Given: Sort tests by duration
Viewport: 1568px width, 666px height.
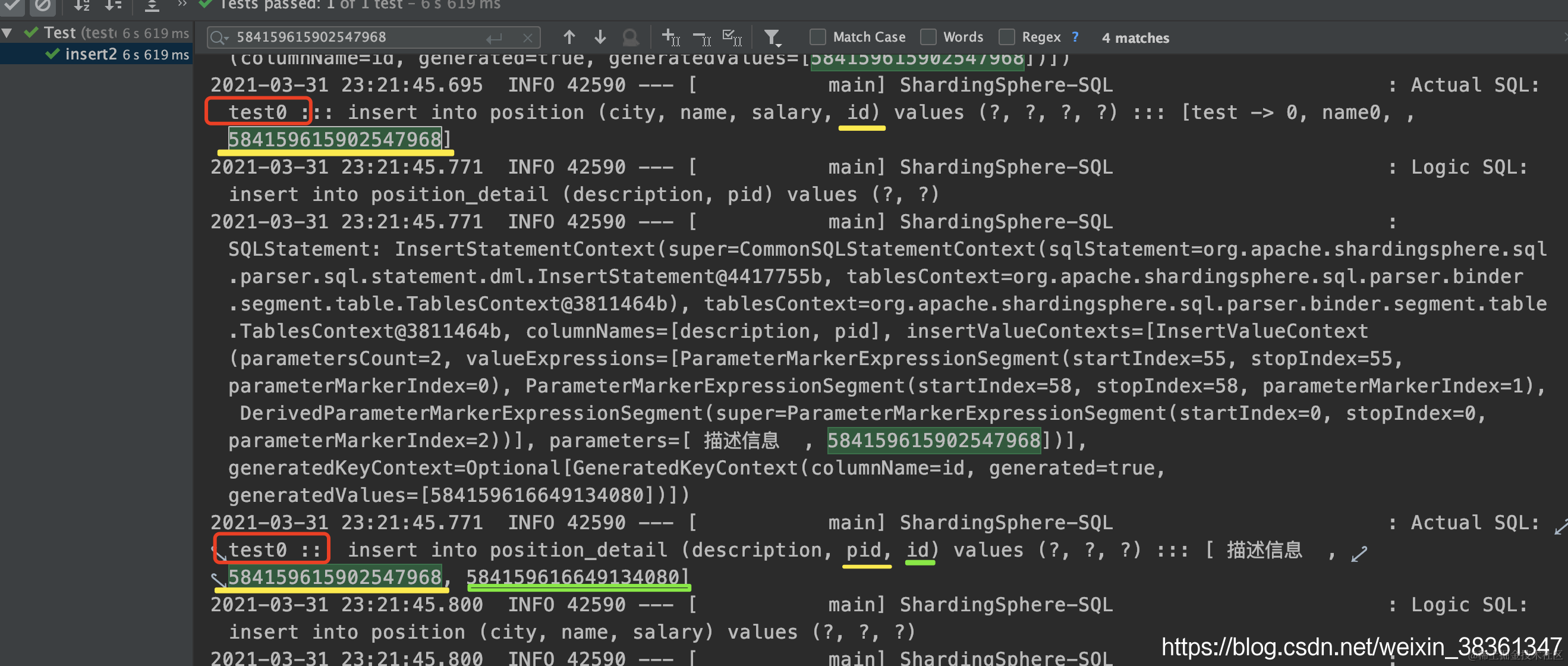Looking at the screenshot, I should pos(113,5).
